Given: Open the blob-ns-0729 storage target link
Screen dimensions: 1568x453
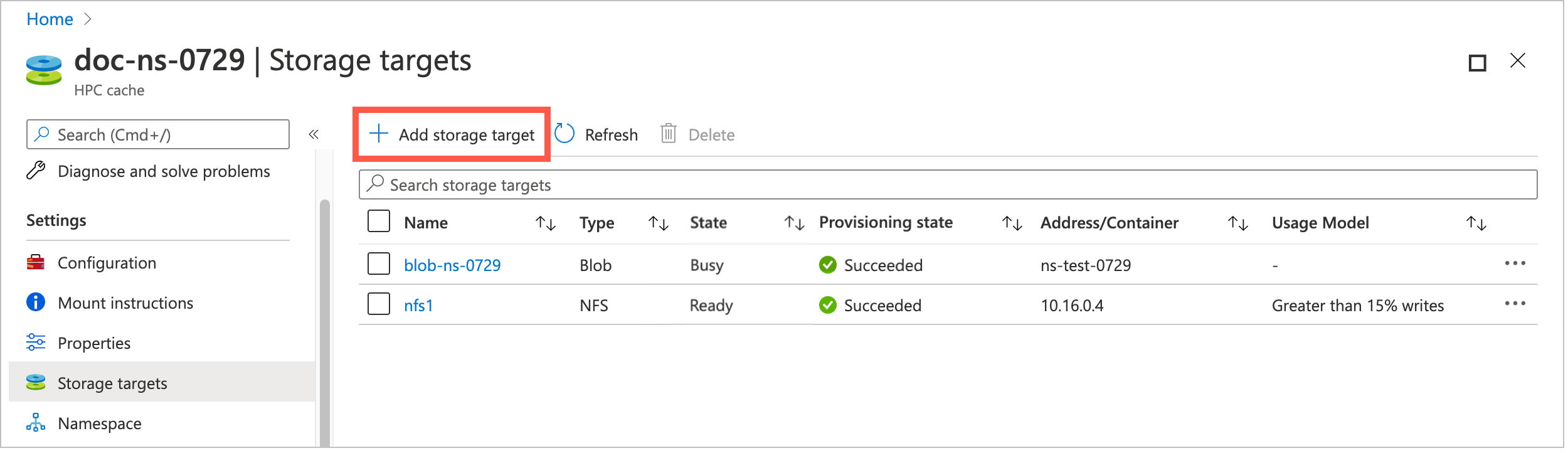Looking at the screenshot, I should click(452, 265).
